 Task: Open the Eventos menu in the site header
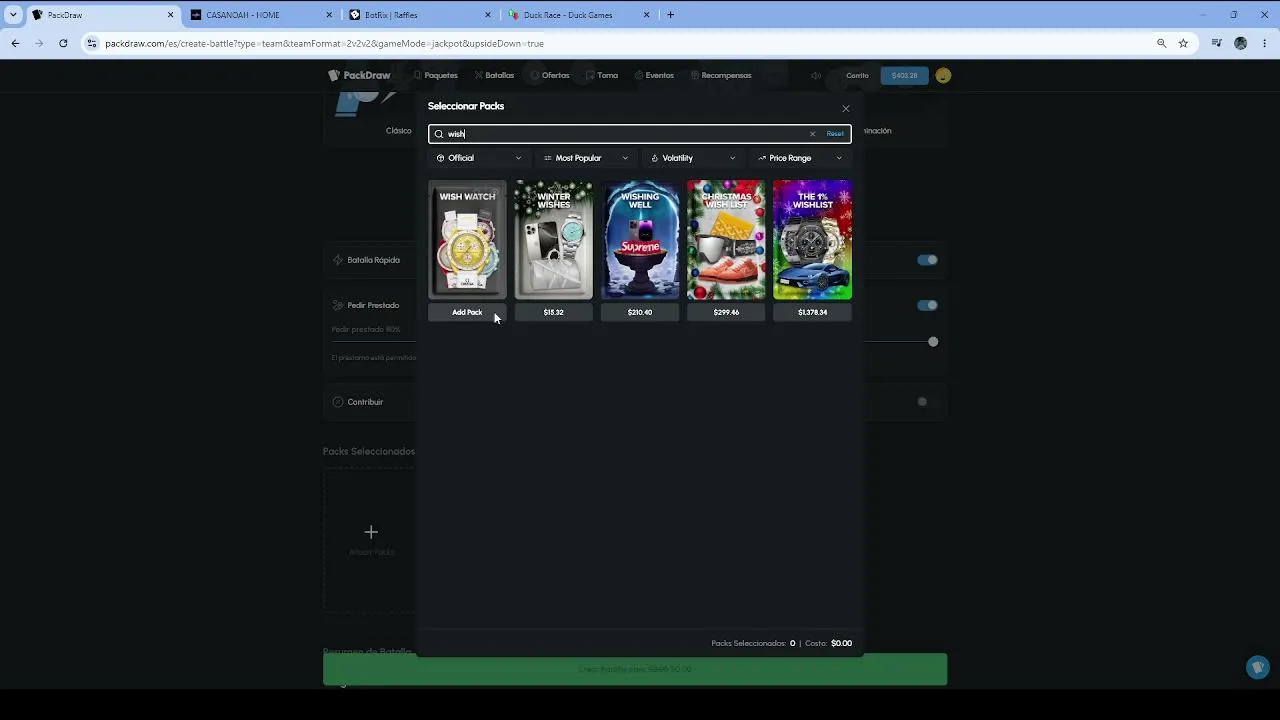point(654,75)
